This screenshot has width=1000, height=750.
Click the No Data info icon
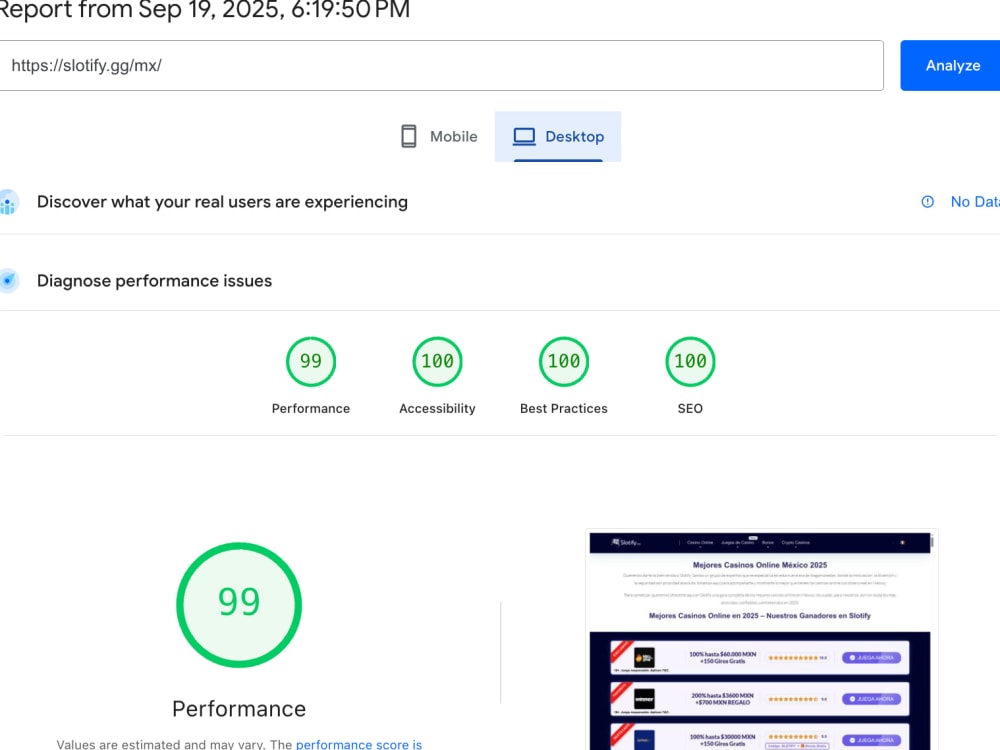[x=927, y=202]
